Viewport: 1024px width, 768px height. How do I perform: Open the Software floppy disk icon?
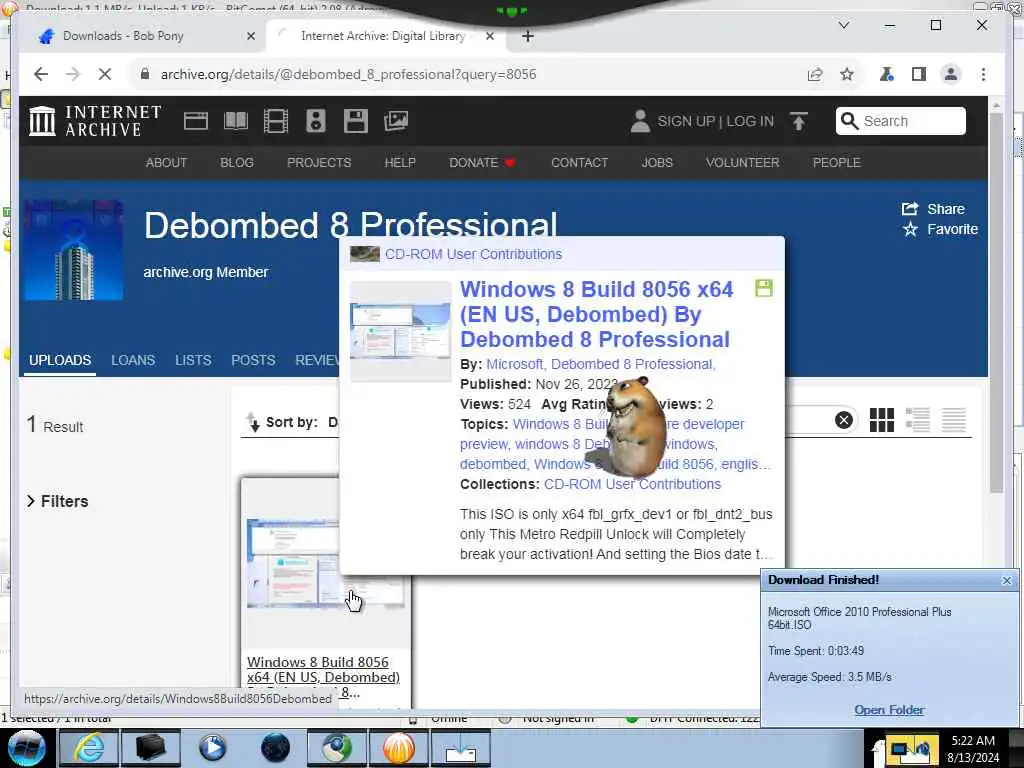coord(355,121)
